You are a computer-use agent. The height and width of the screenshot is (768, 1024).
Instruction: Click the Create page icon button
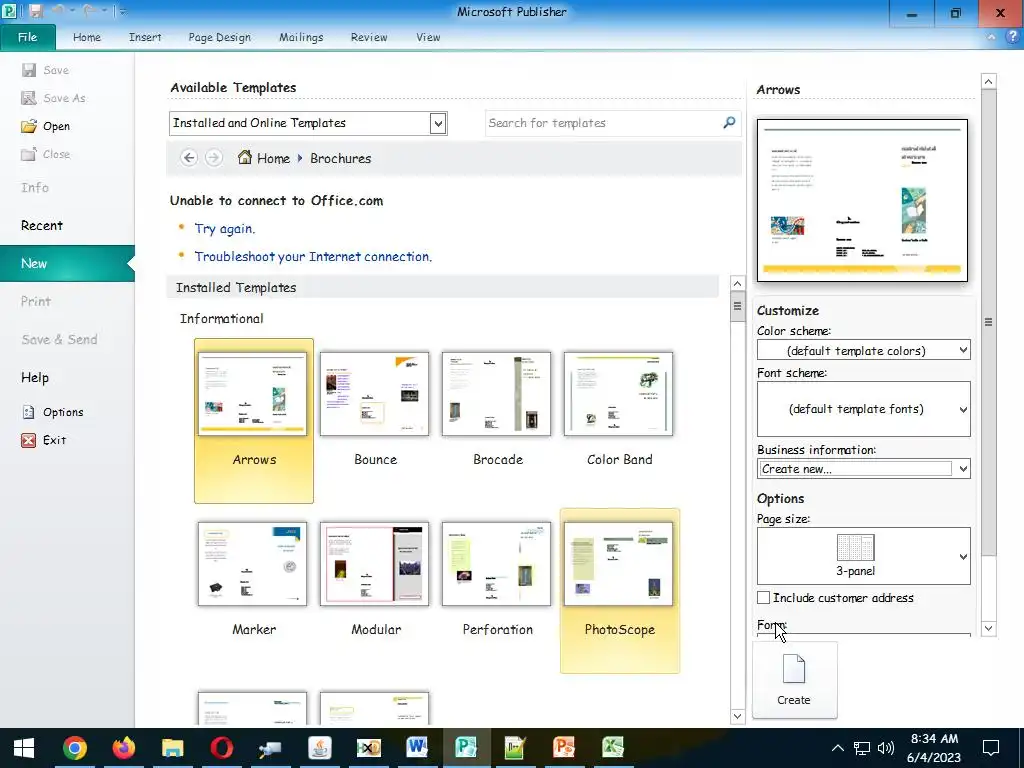point(794,680)
